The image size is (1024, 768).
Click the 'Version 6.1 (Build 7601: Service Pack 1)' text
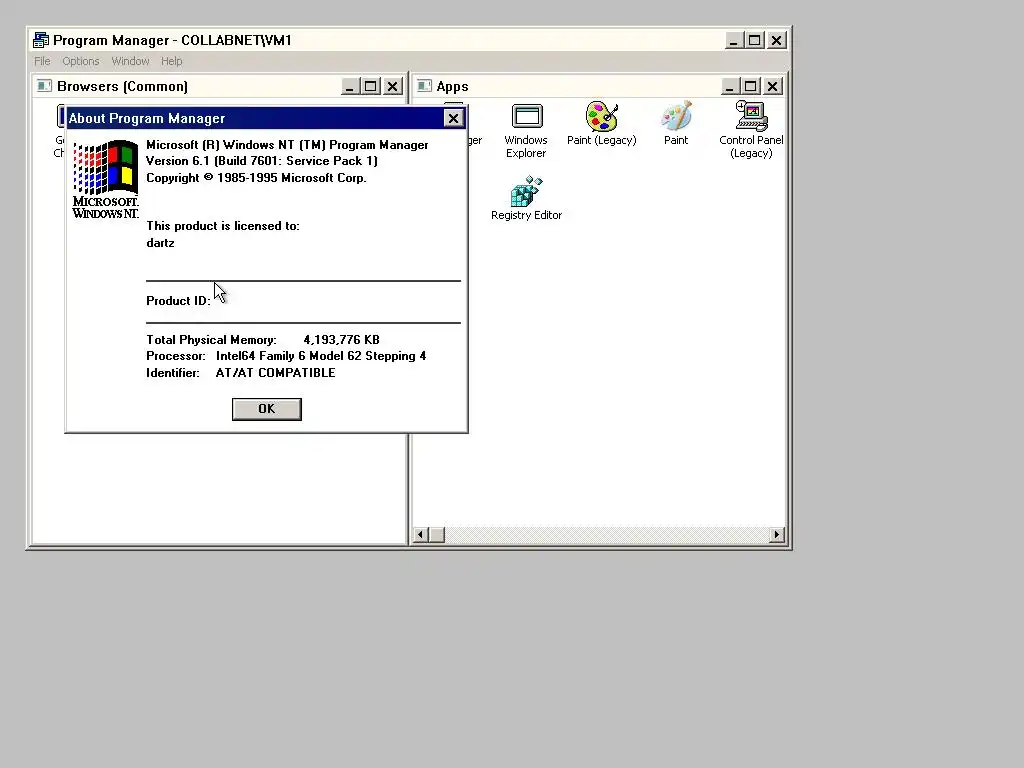261,161
